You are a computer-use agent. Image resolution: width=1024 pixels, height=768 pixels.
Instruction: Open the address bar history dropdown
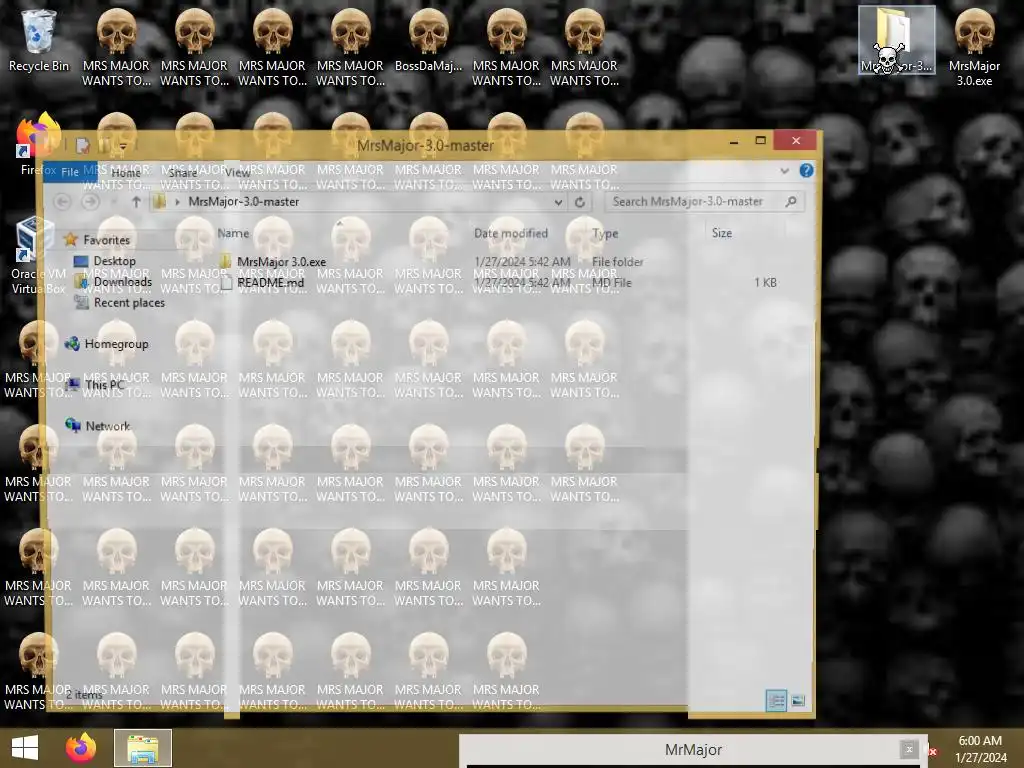point(558,202)
